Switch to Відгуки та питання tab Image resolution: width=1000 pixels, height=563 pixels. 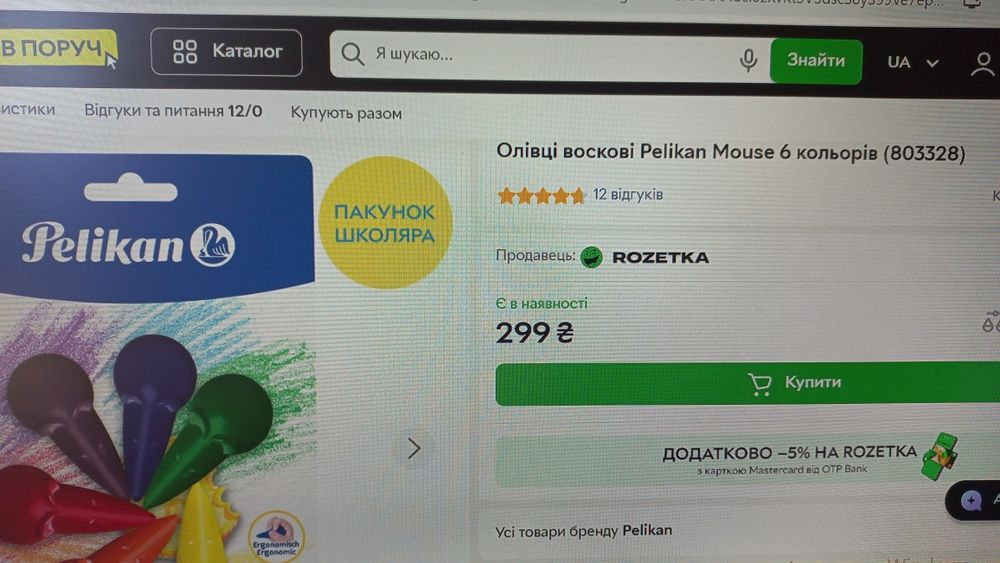pos(173,111)
